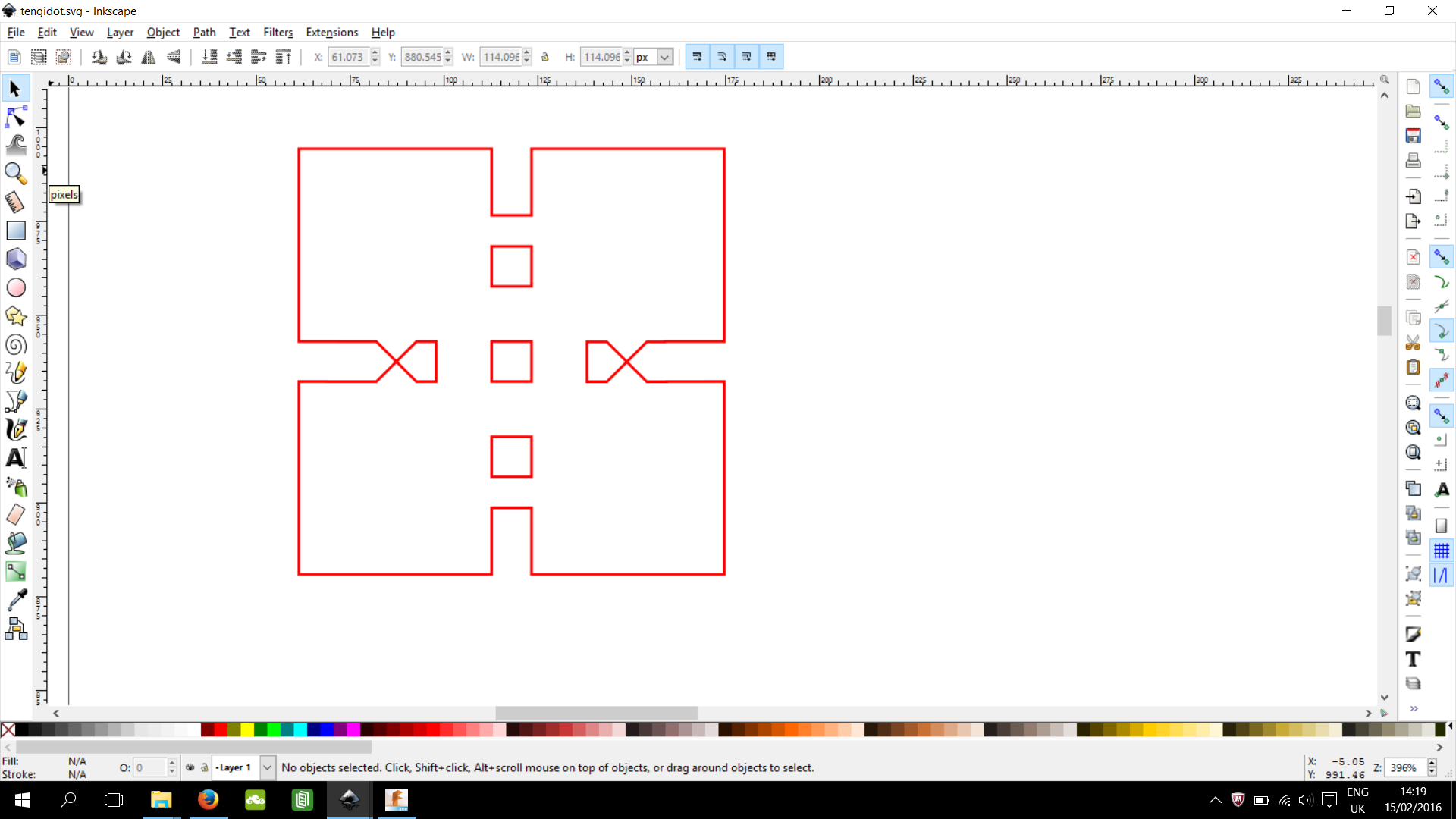The width and height of the screenshot is (1456, 819).
Task: Select the Eraser tool
Action: tap(15, 515)
